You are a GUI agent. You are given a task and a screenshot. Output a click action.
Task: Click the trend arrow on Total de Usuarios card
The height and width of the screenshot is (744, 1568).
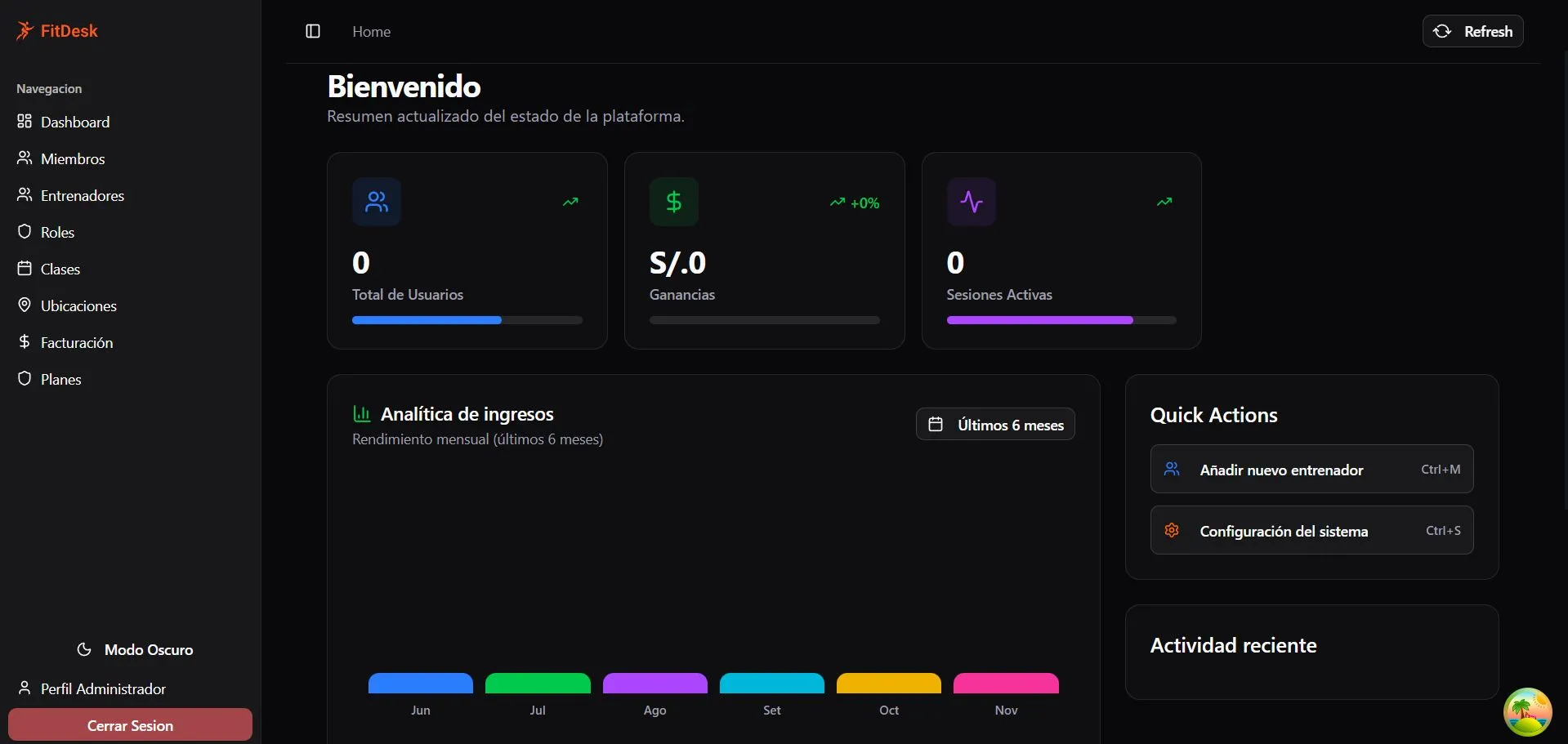click(x=570, y=202)
